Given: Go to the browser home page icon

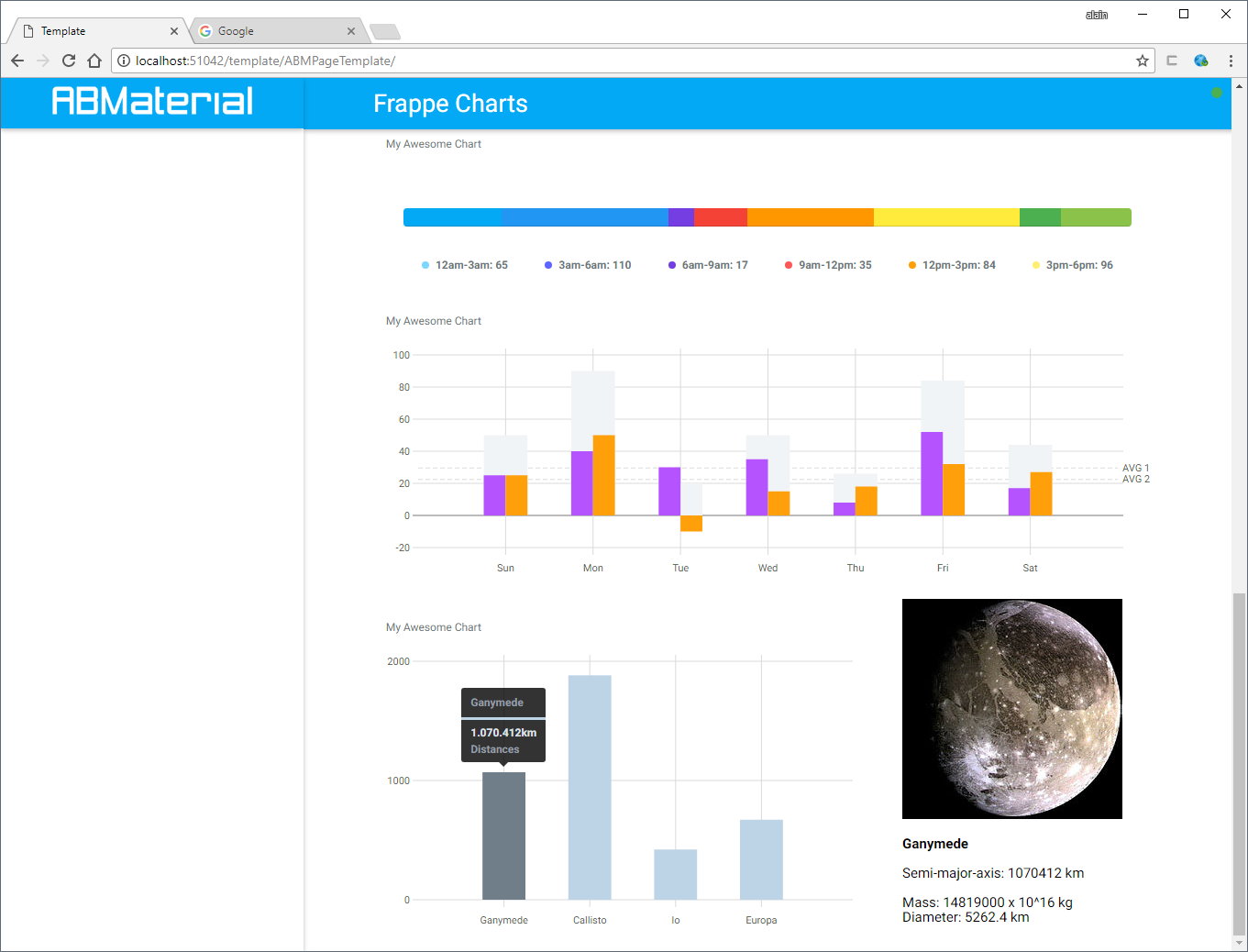Looking at the screenshot, I should (94, 61).
